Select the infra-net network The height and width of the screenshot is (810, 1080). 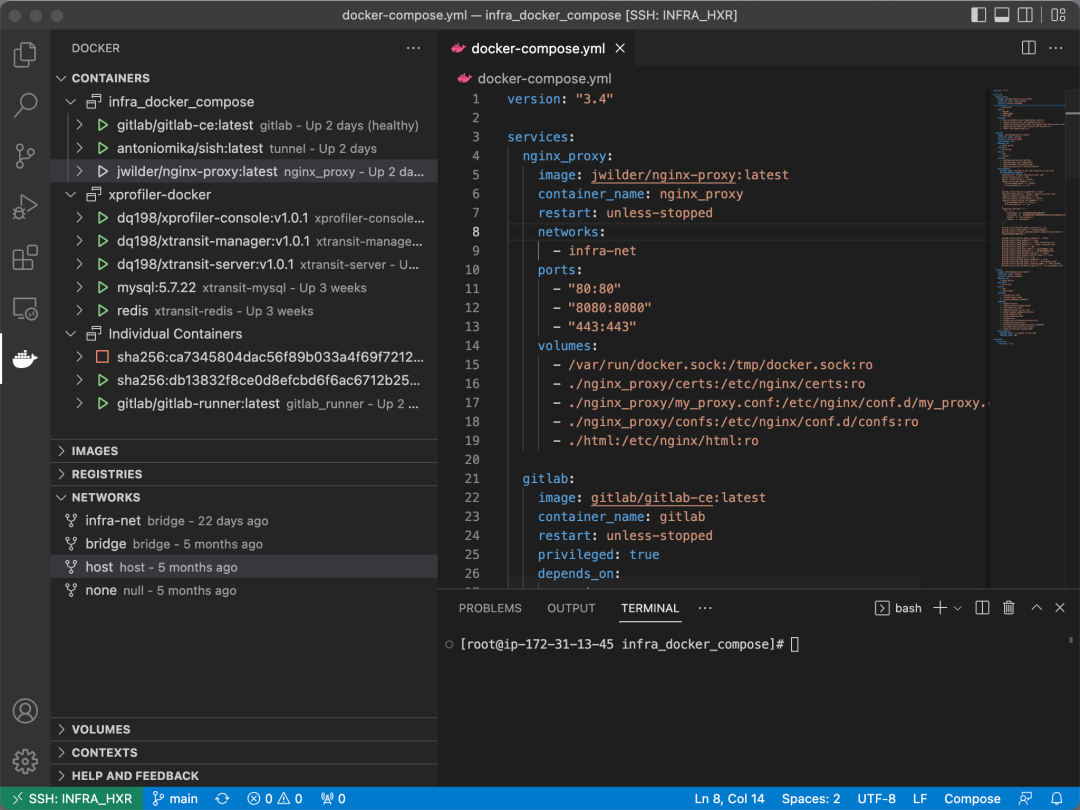(244, 521)
